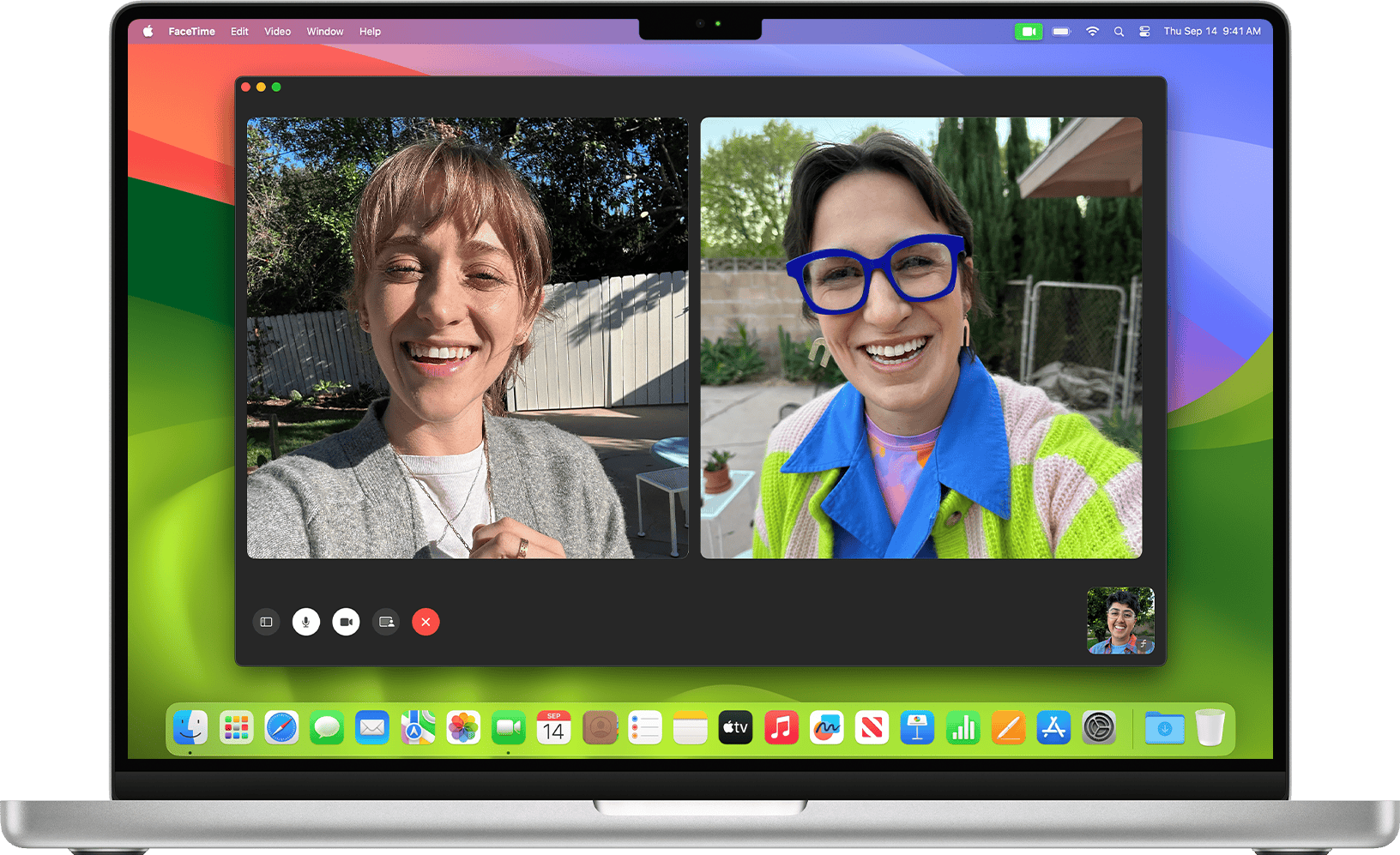Open Photos from the Dock
The image size is (1400, 855).
click(463, 728)
